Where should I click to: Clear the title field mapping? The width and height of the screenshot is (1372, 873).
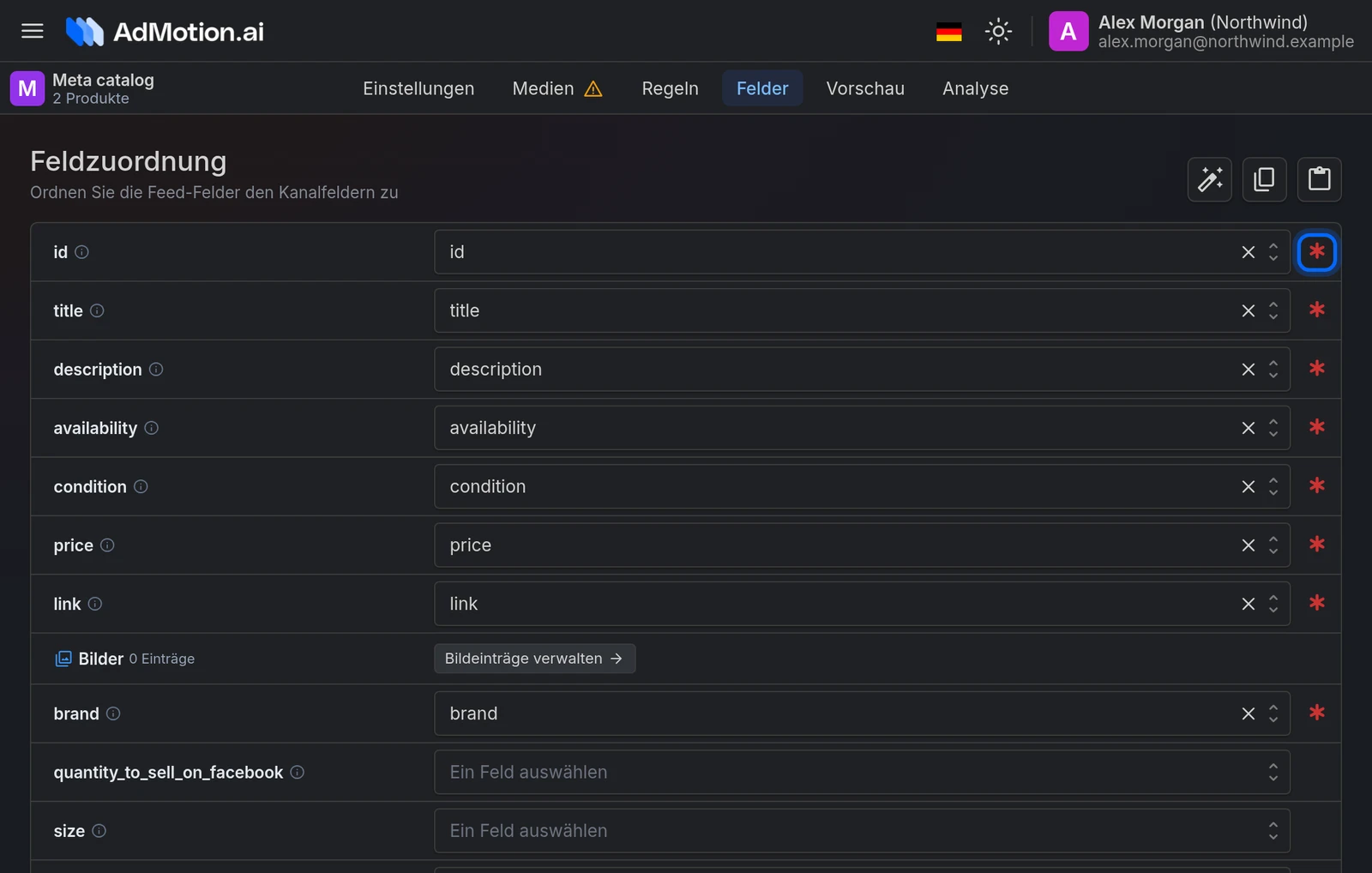pos(1249,310)
